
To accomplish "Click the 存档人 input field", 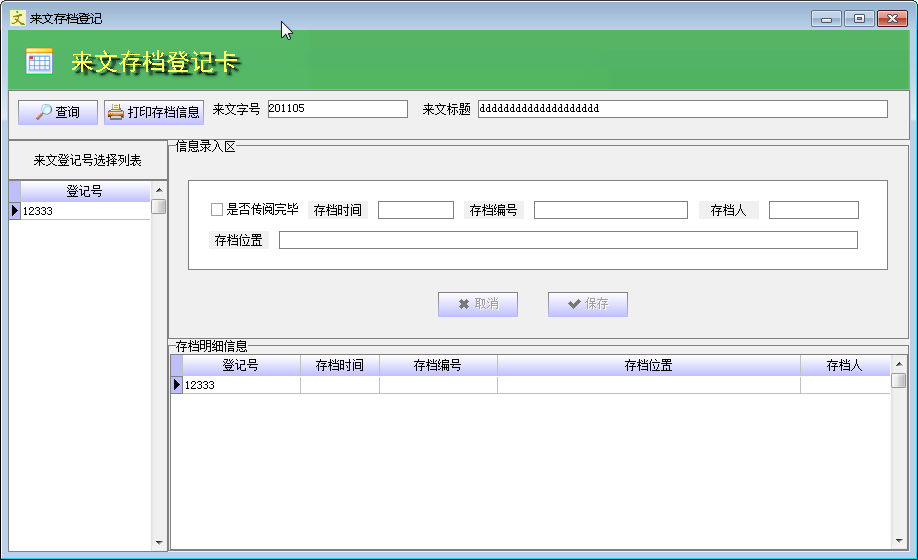I will click(x=814, y=210).
